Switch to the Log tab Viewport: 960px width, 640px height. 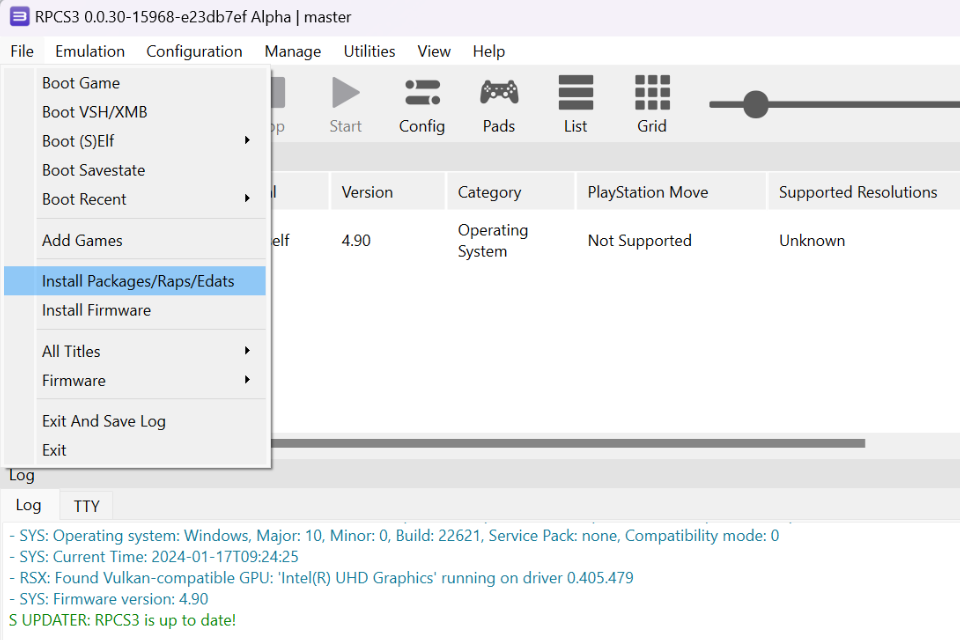pyautogui.click(x=29, y=505)
